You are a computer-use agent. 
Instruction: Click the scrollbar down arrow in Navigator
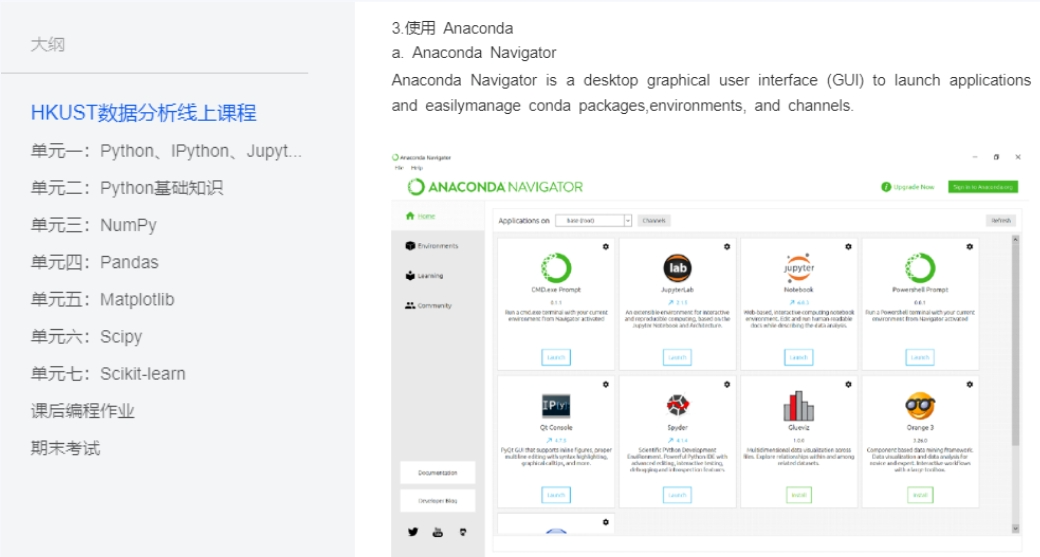(1015, 528)
